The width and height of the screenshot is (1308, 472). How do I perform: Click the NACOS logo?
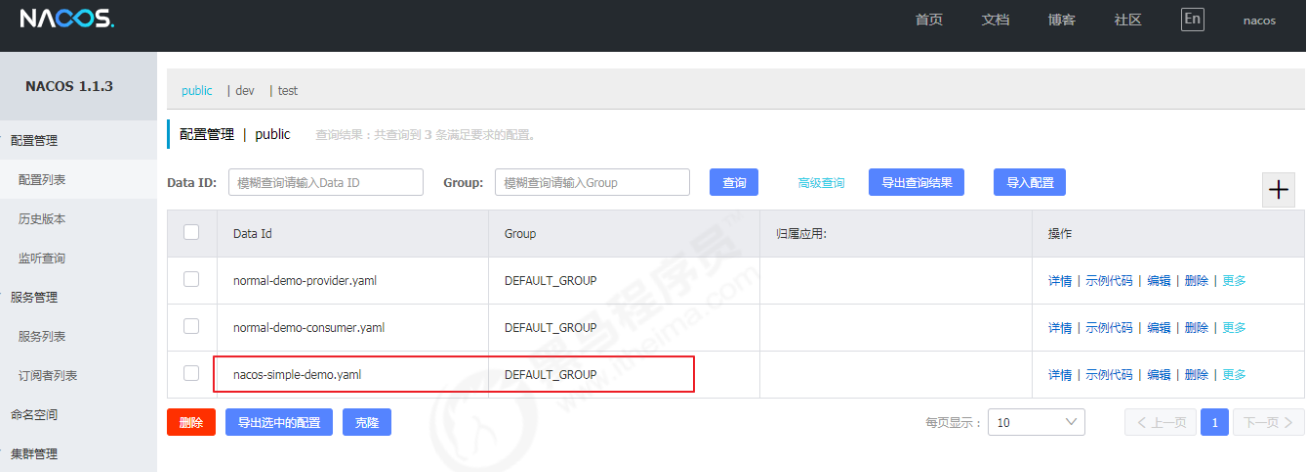coord(66,19)
